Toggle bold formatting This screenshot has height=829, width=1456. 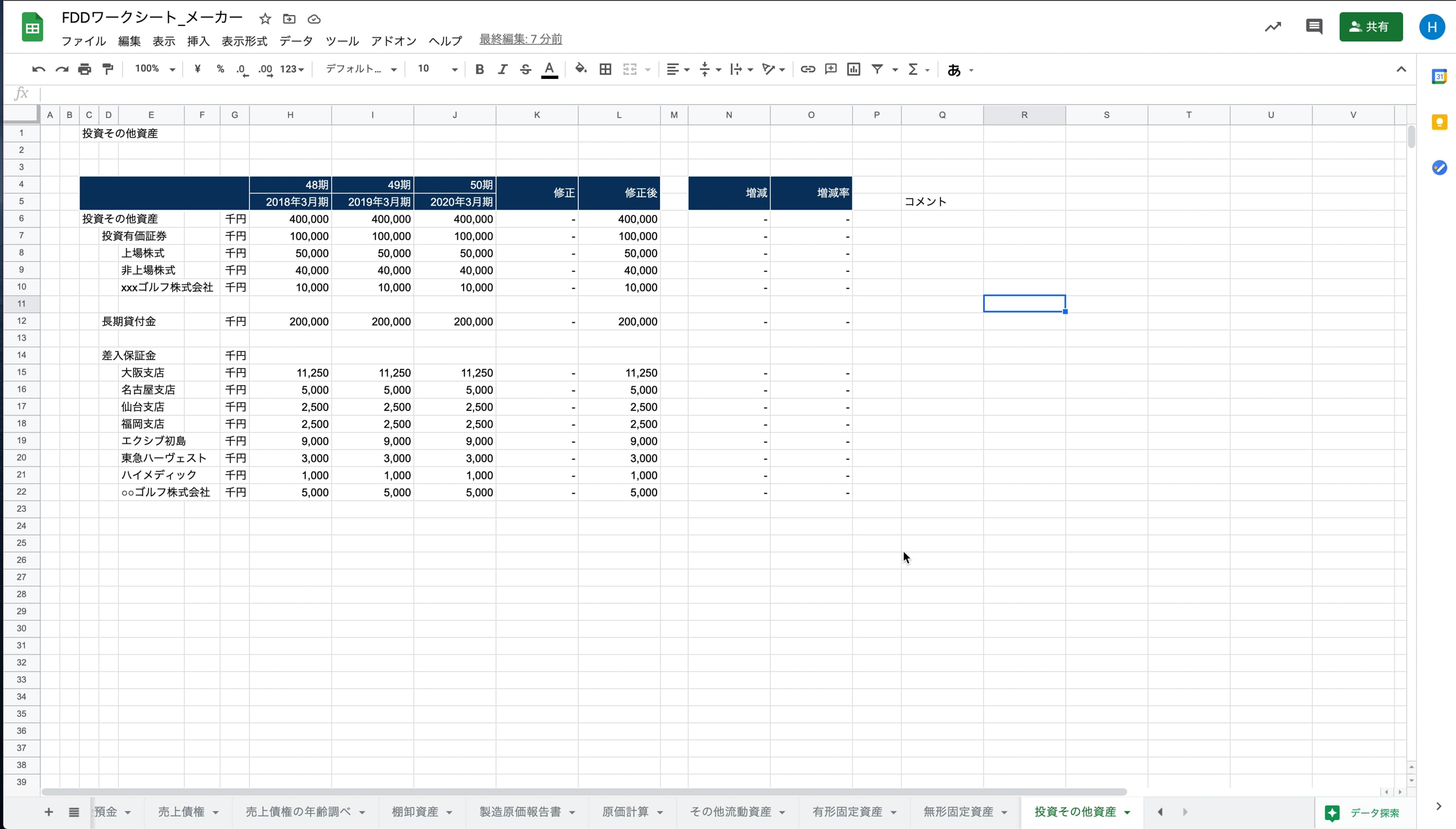point(479,69)
